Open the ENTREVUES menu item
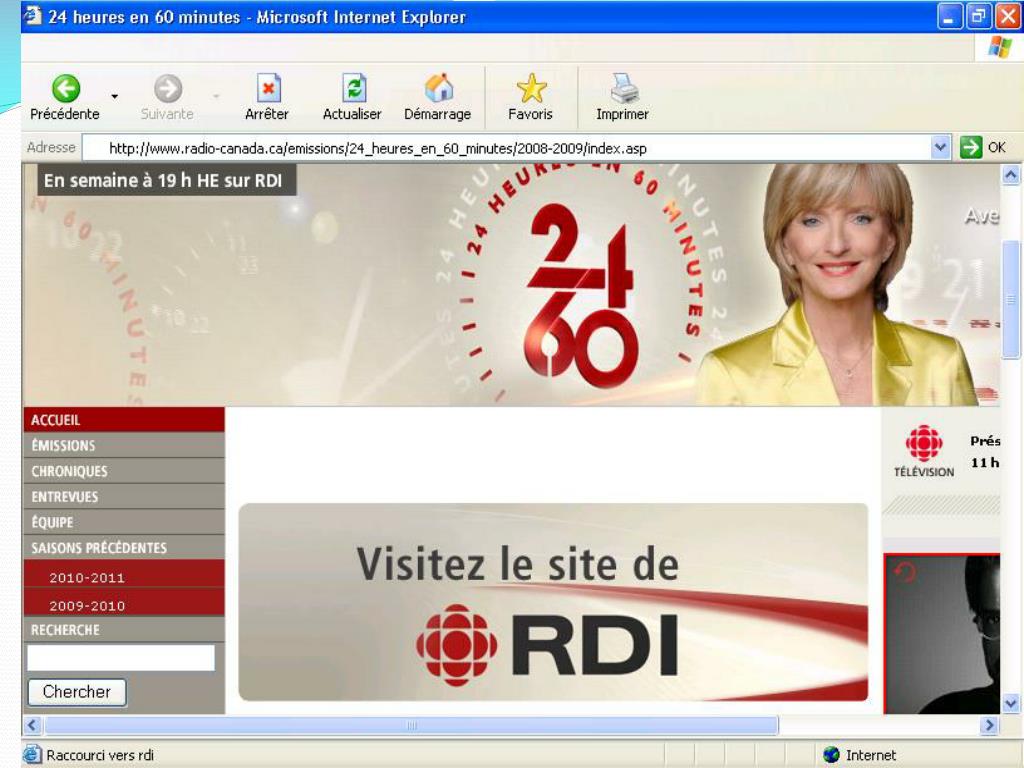The image size is (1024, 768). [124, 496]
